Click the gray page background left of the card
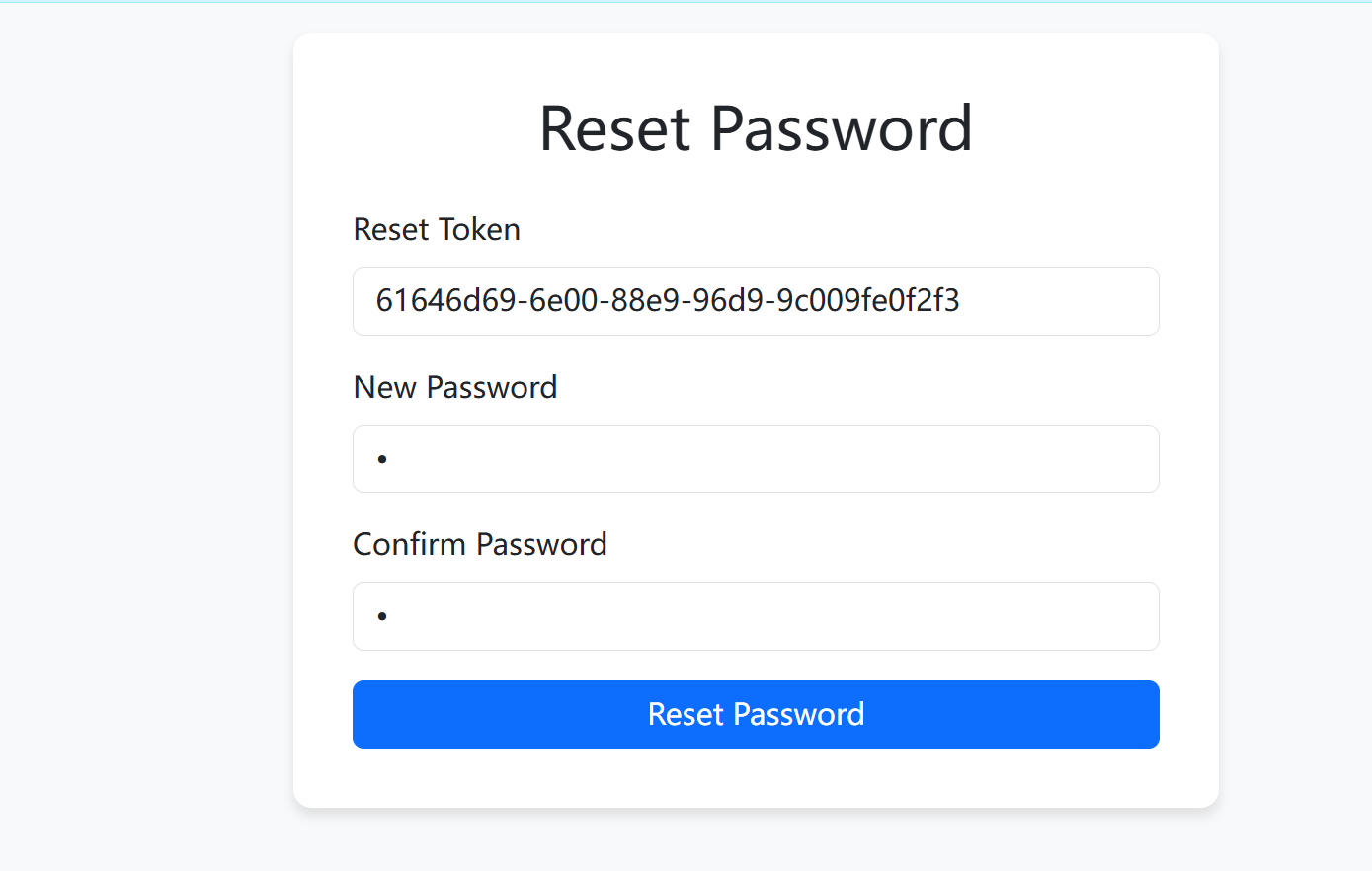Image resolution: width=1372 pixels, height=871 pixels. [148, 435]
